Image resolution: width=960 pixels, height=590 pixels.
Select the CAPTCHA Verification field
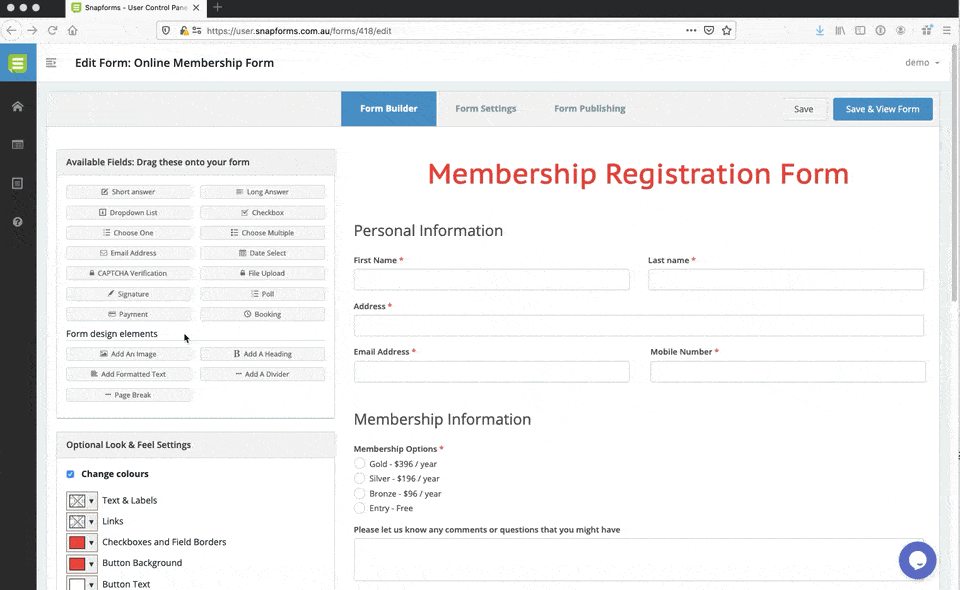pyautogui.click(x=129, y=273)
